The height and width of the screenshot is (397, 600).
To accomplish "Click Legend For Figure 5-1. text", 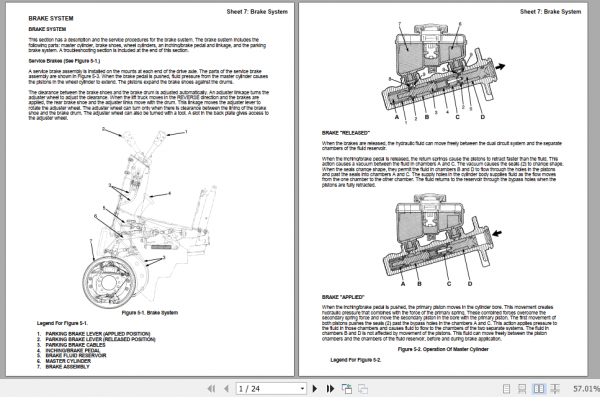I will click(62, 323).
